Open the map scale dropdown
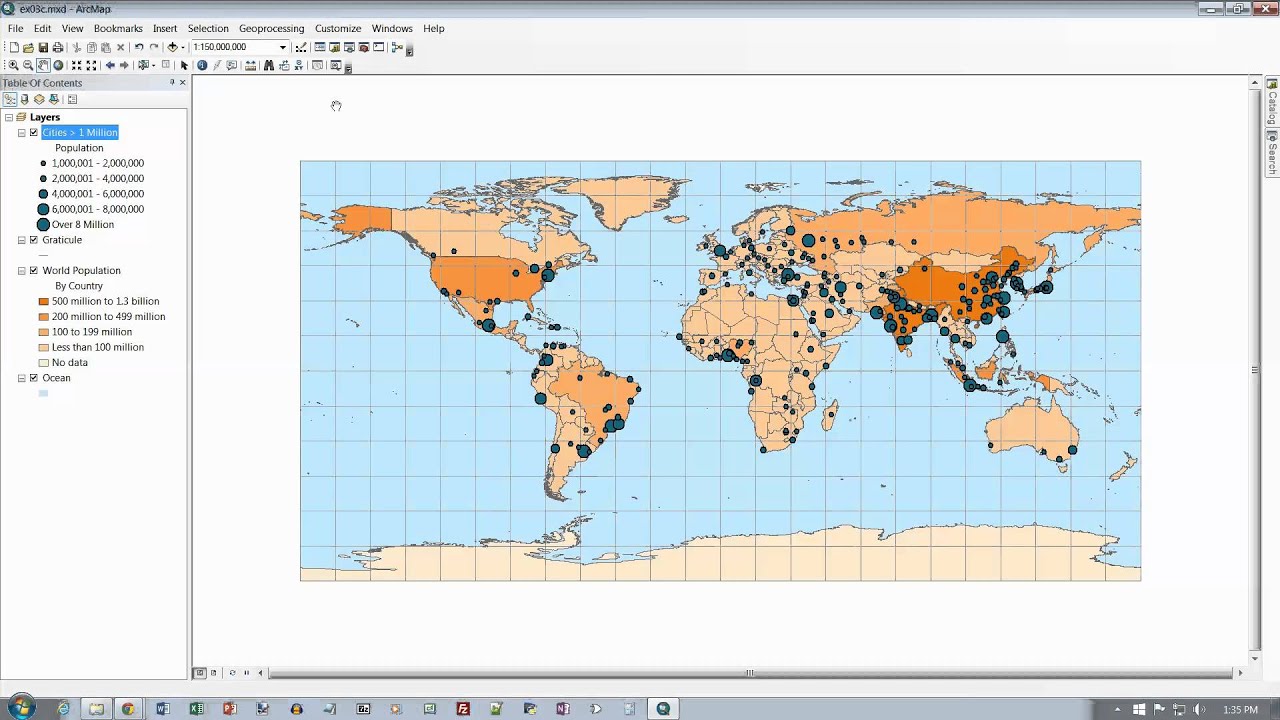Viewport: 1280px width, 720px height. [x=283, y=47]
